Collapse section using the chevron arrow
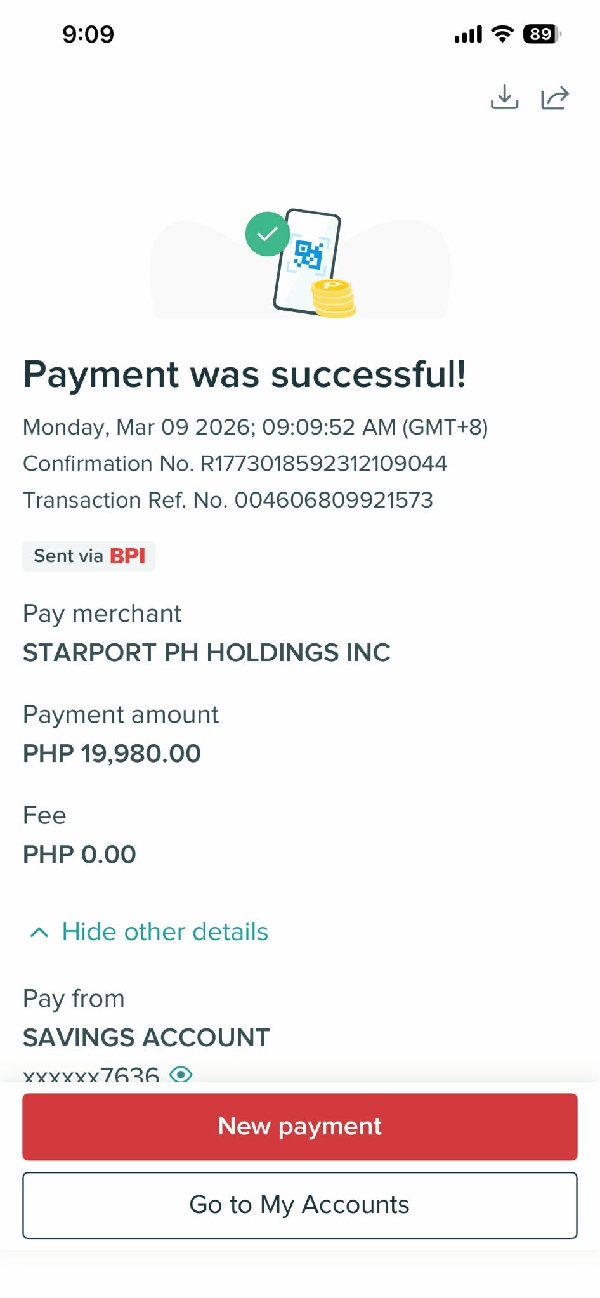The image size is (600, 1298). [39, 933]
